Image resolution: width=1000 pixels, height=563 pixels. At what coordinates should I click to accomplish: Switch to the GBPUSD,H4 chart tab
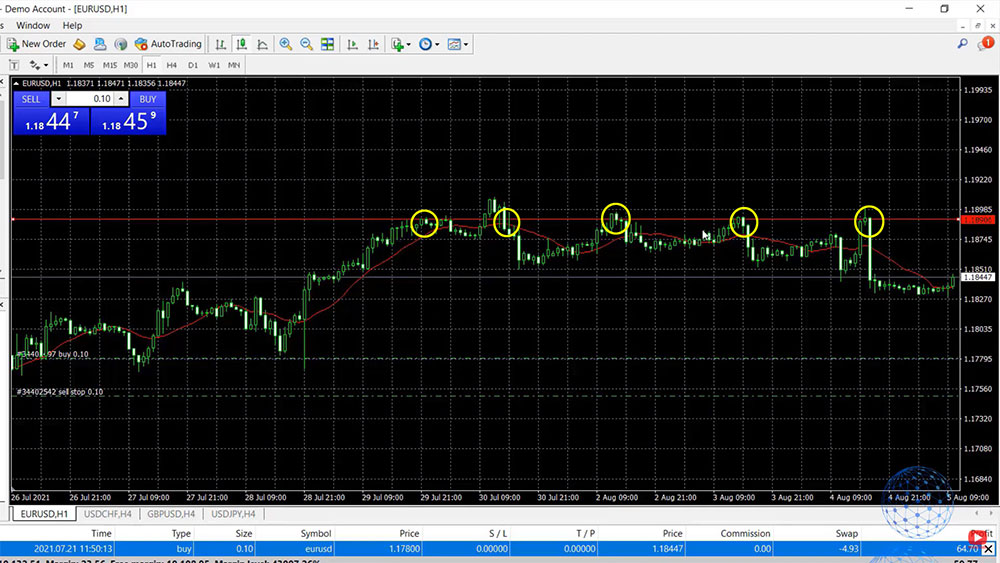click(x=170, y=514)
